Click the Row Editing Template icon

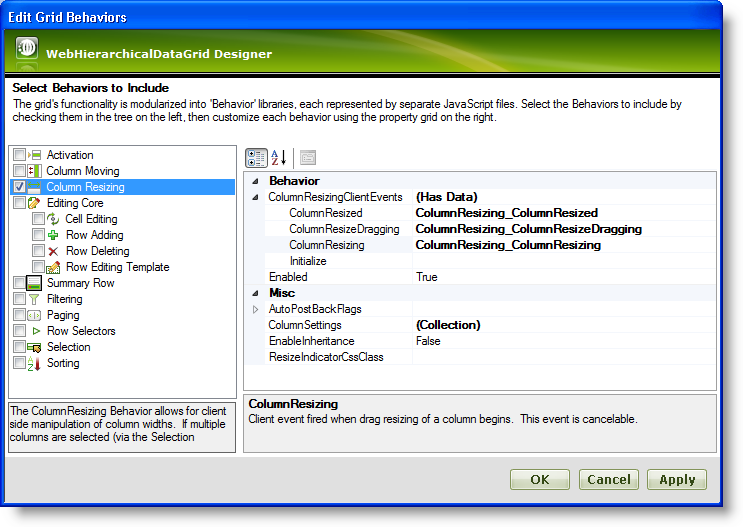tap(53, 267)
